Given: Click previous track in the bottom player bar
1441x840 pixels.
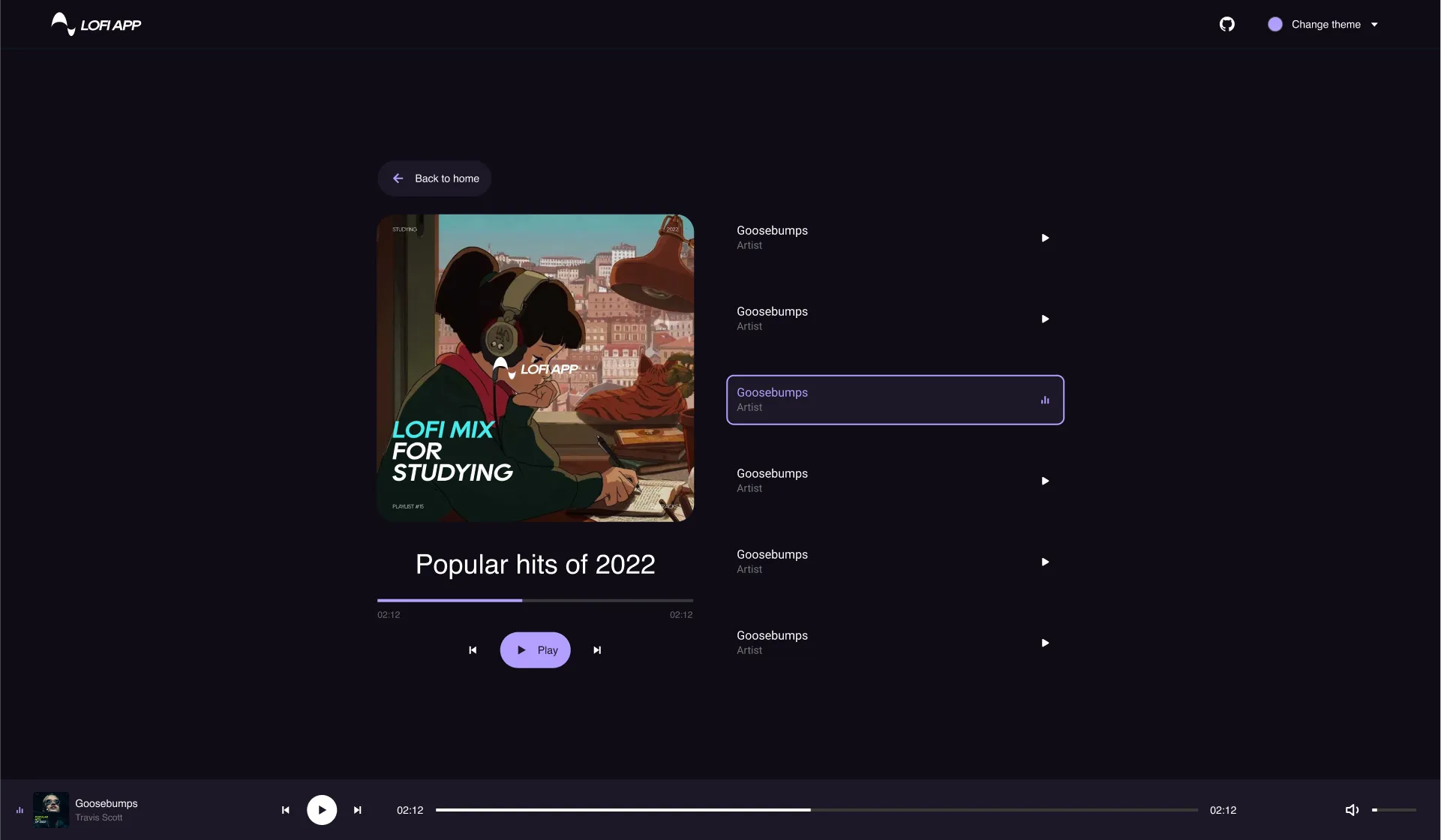Looking at the screenshot, I should click(x=285, y=809).
